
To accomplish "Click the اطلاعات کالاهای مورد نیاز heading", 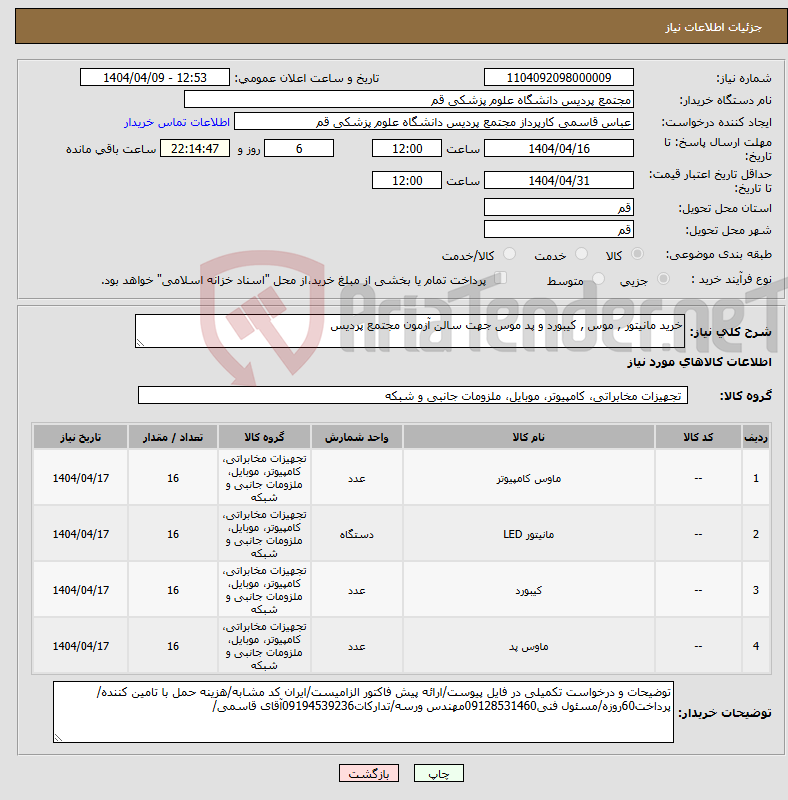I will coord(699,362).
